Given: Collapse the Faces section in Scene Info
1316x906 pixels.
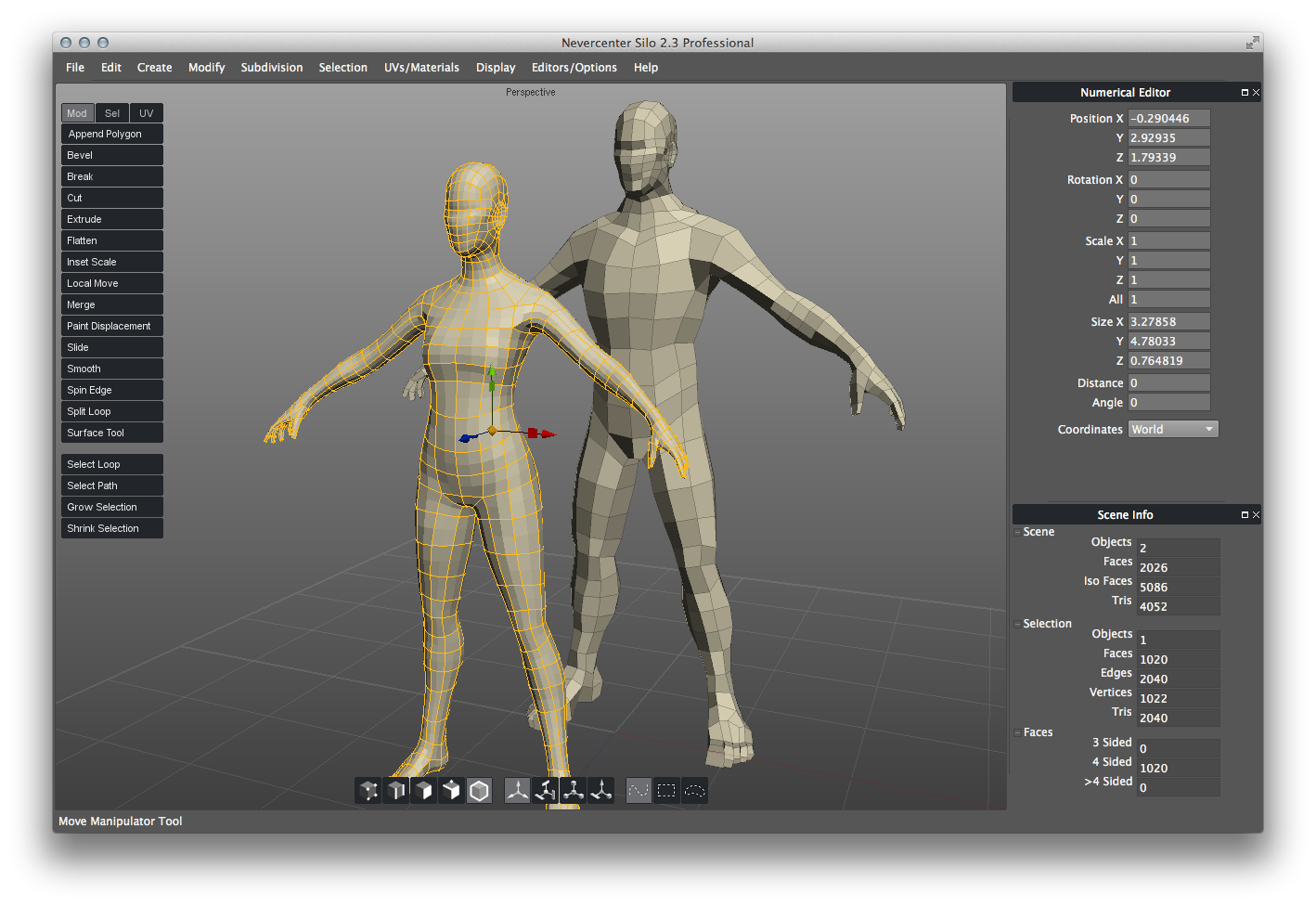Looking at the screenshot, I should click(x=1018, y=732).
